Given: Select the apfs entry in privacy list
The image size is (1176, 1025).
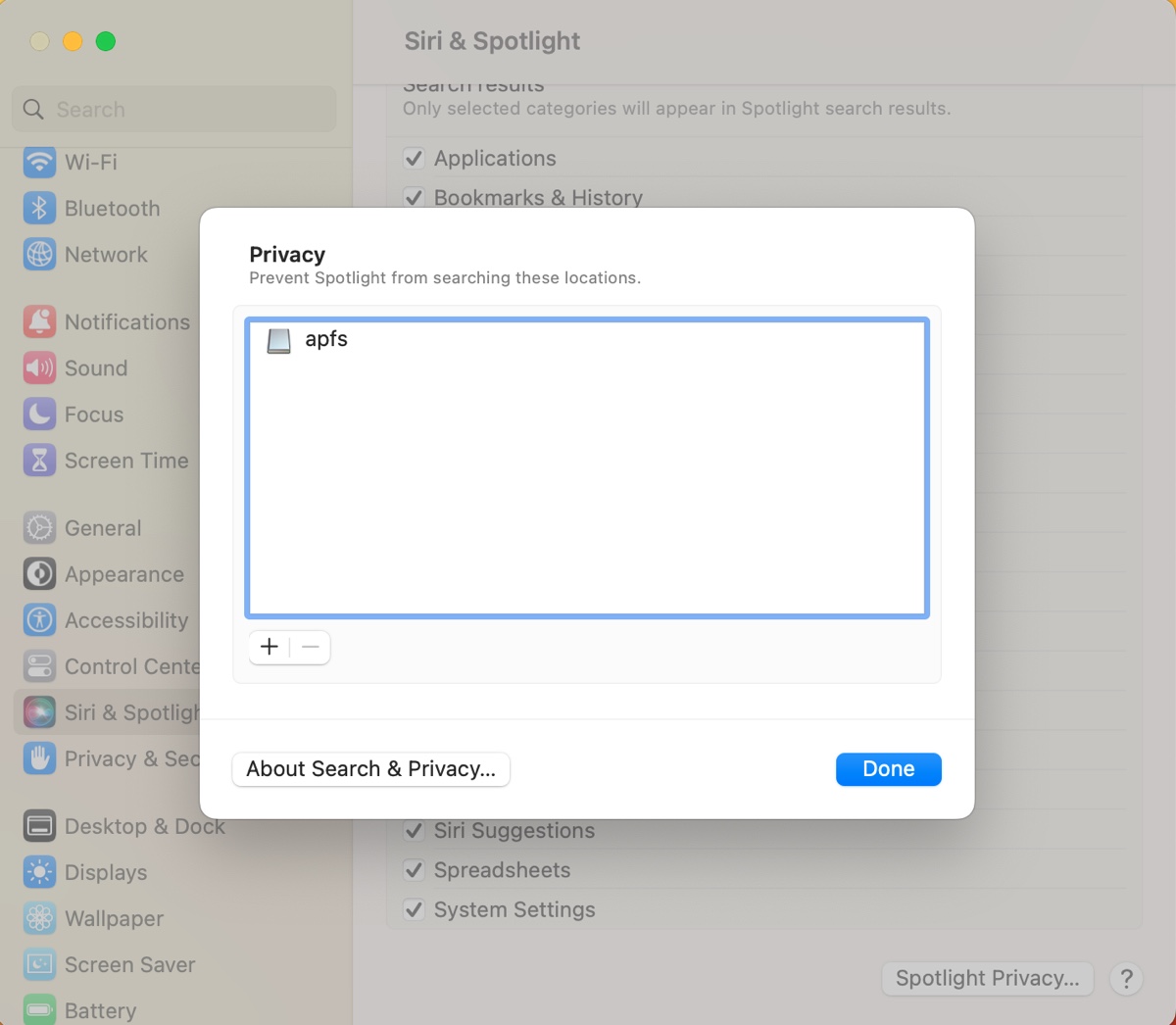Looking at the screenshot, I should [x=587, y=339].
